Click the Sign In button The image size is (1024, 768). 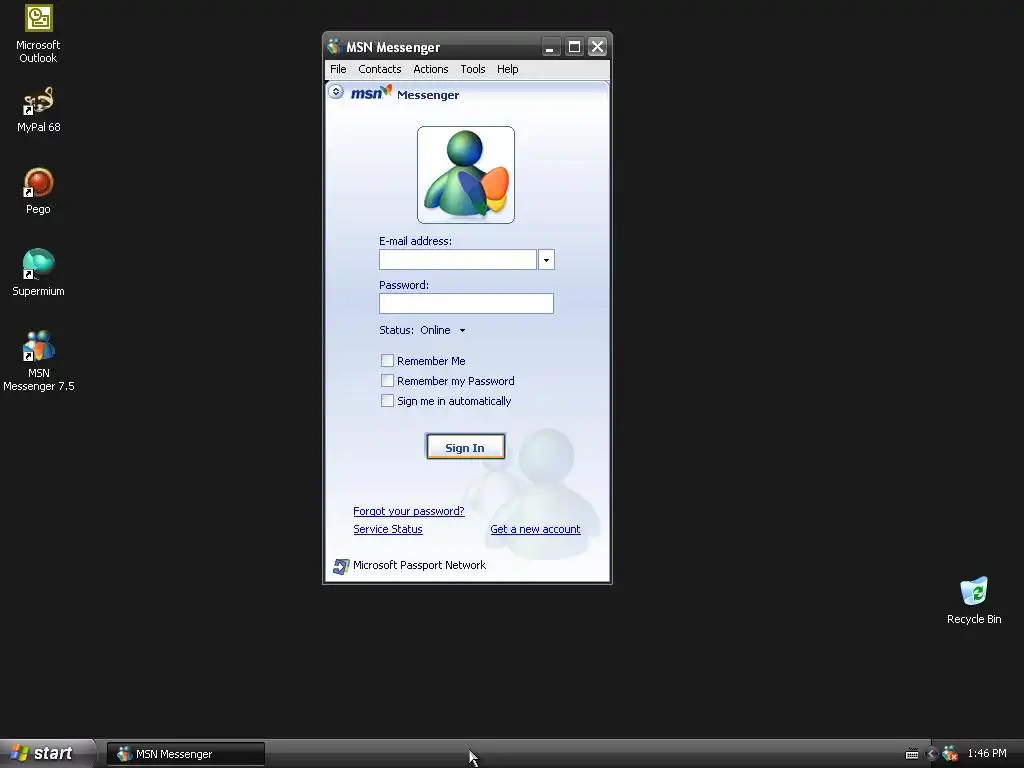pos(466,447)
